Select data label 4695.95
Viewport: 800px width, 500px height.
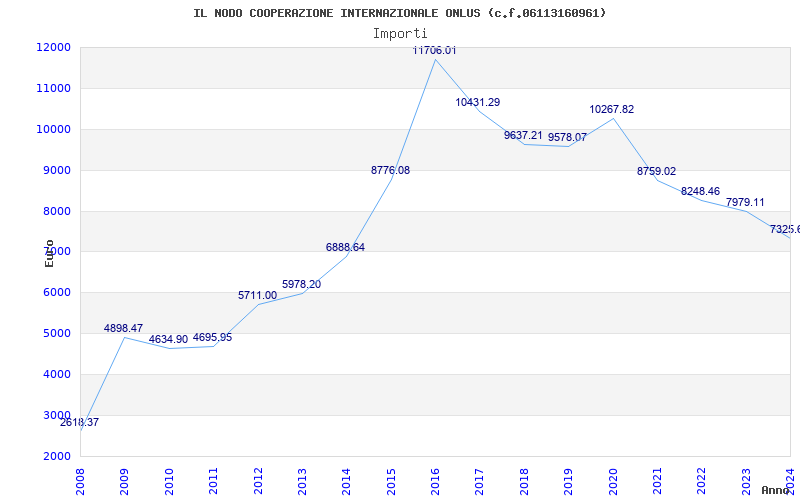(x=212, y=337)
